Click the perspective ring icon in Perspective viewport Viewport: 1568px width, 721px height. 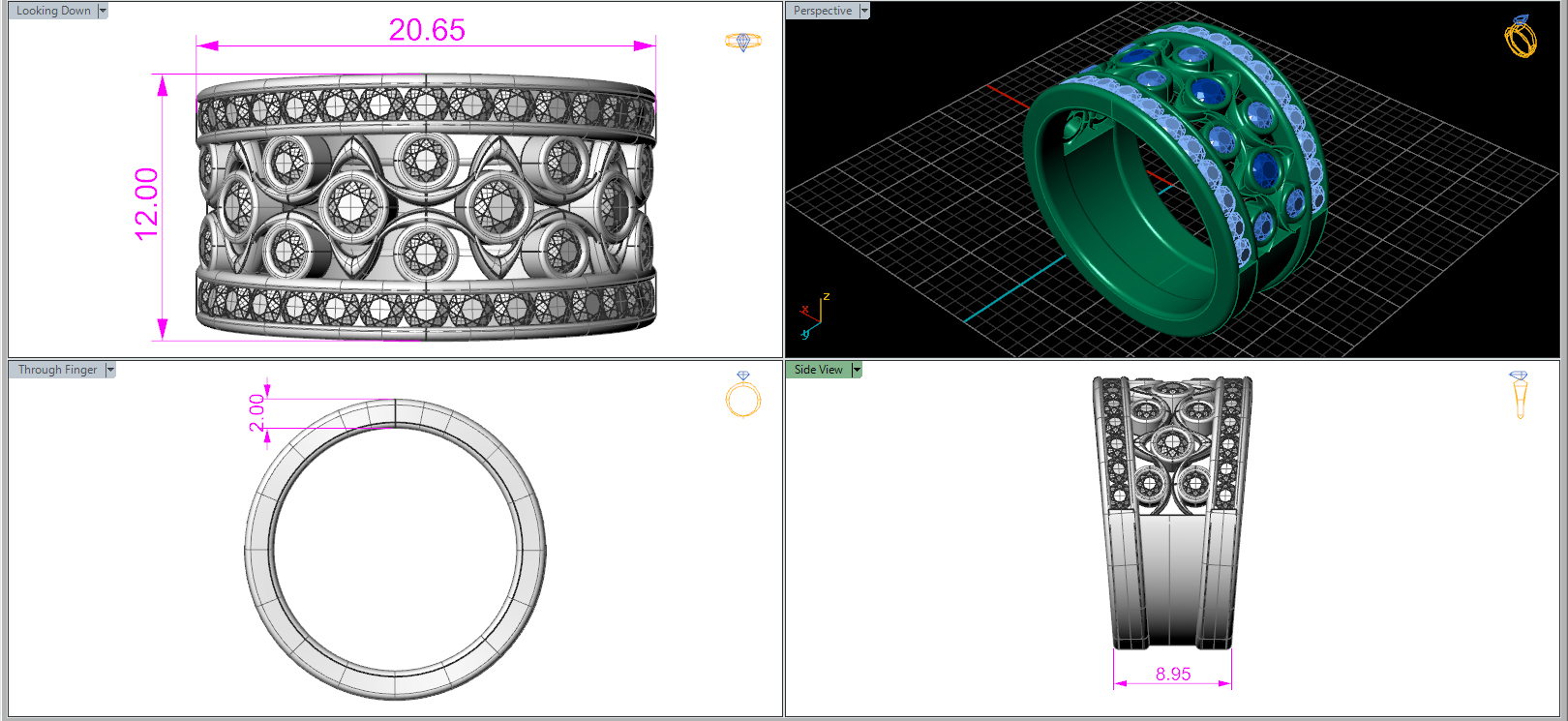[x=1521, y=37]
